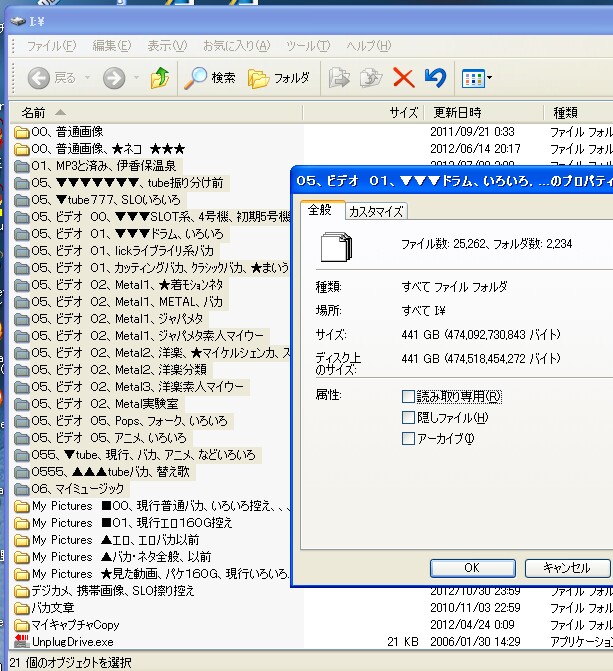Switch to the カスタマイズ tab
The image size is (613, 671).
(376, 211)
